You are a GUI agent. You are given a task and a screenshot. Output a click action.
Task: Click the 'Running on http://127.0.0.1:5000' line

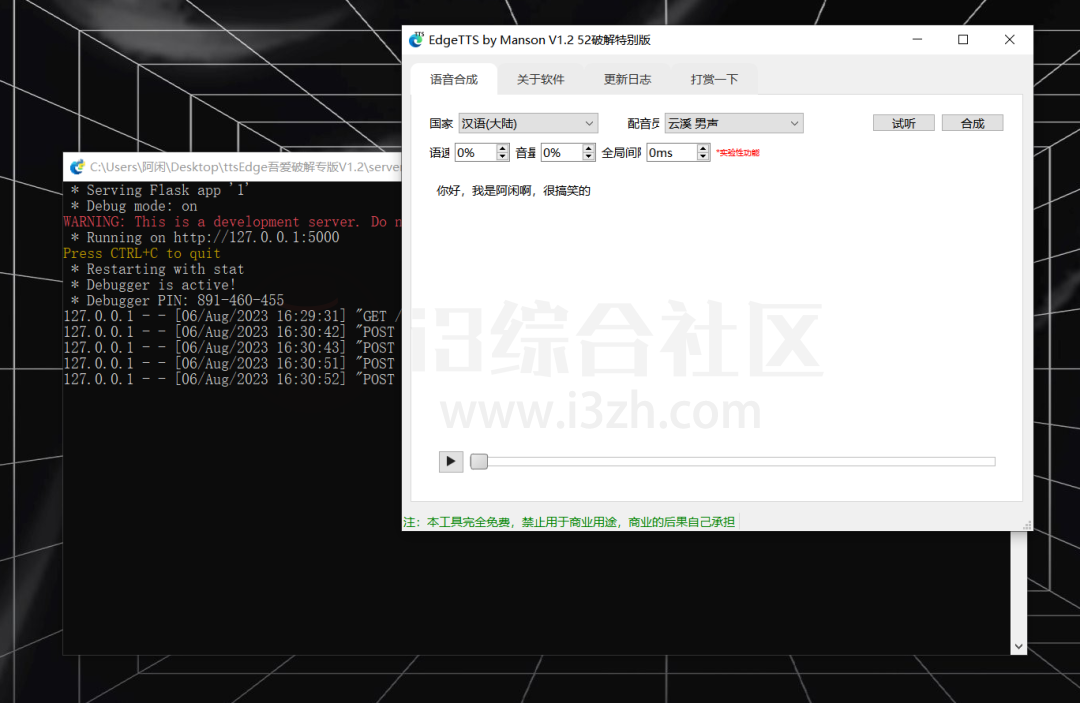[x=205, y=238]
